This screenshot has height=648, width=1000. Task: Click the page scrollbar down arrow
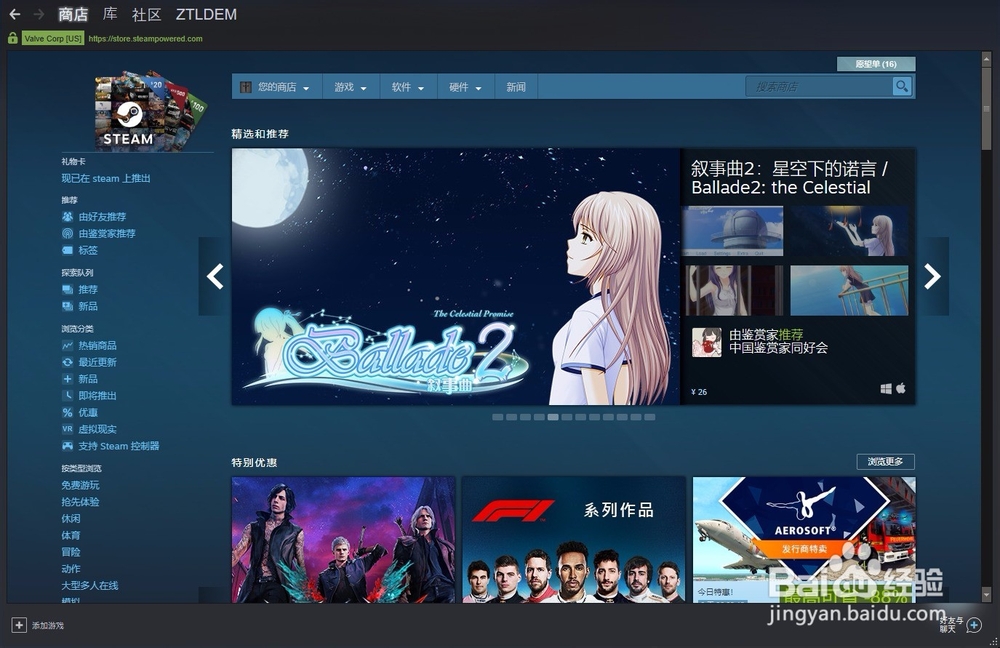click(986, 596)
